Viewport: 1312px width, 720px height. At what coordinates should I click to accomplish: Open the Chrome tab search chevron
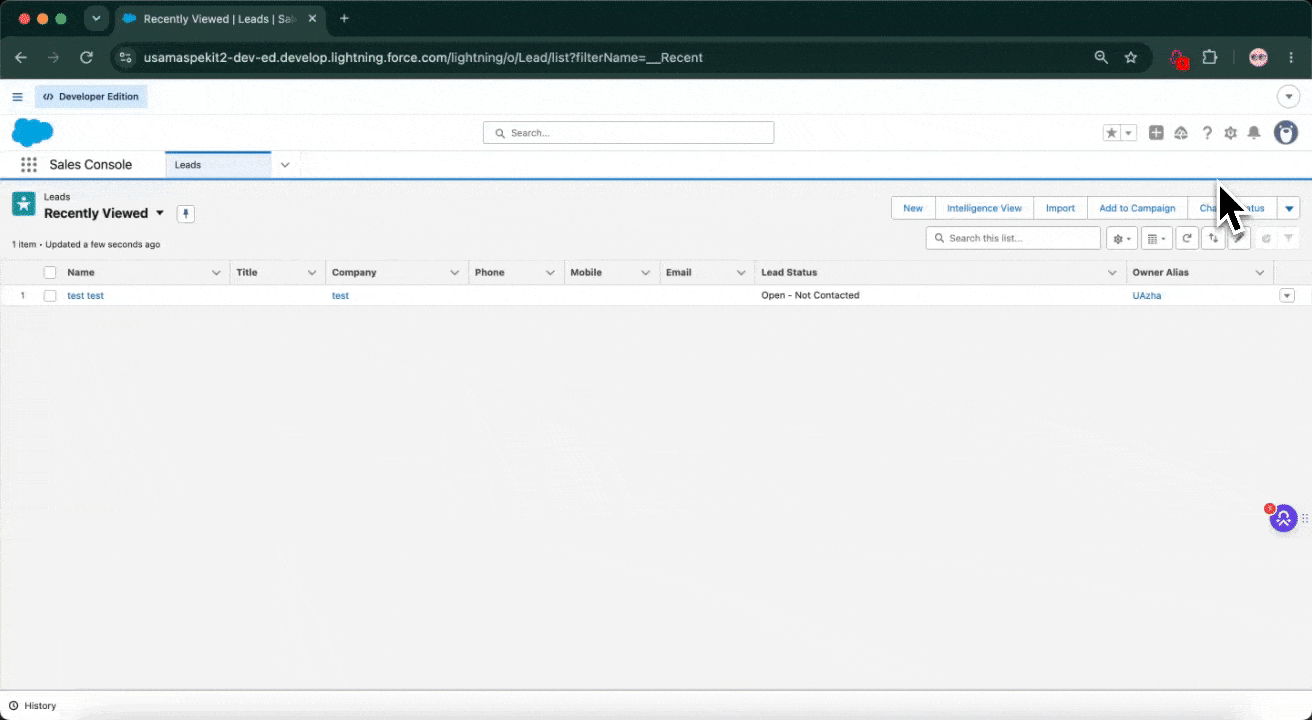96,19
